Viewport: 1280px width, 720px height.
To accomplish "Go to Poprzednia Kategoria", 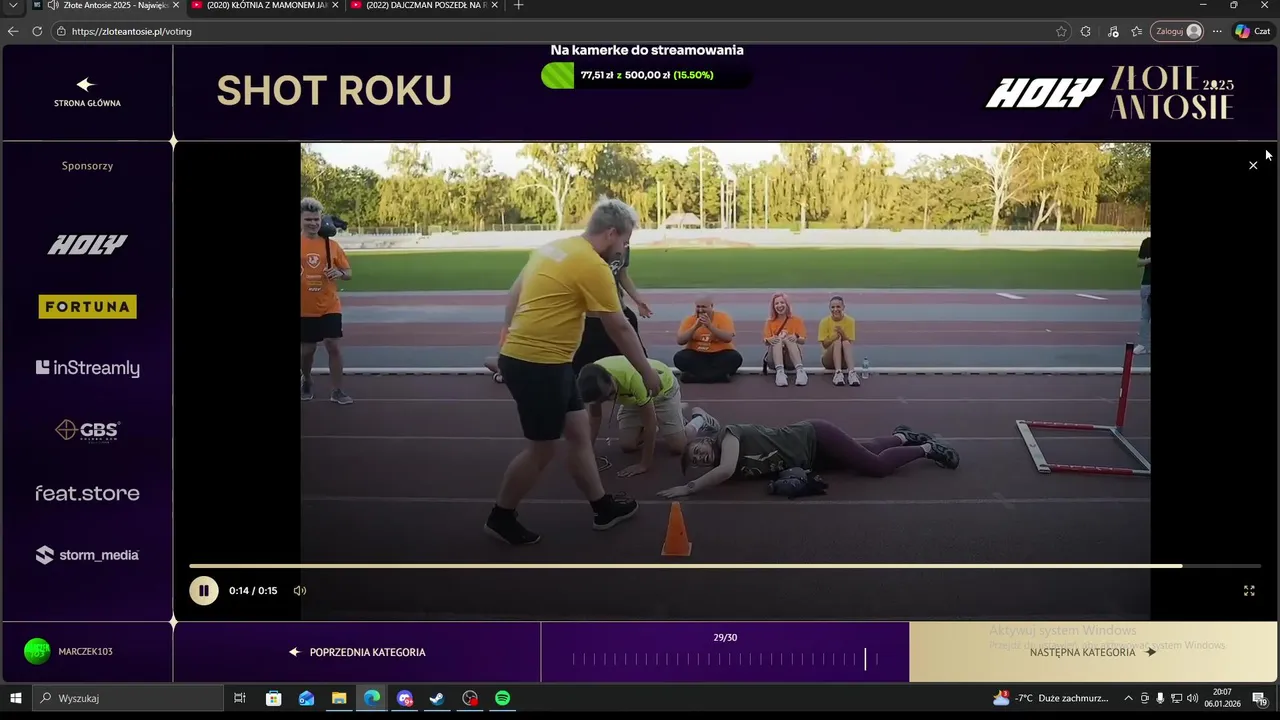I will point(357,652).
